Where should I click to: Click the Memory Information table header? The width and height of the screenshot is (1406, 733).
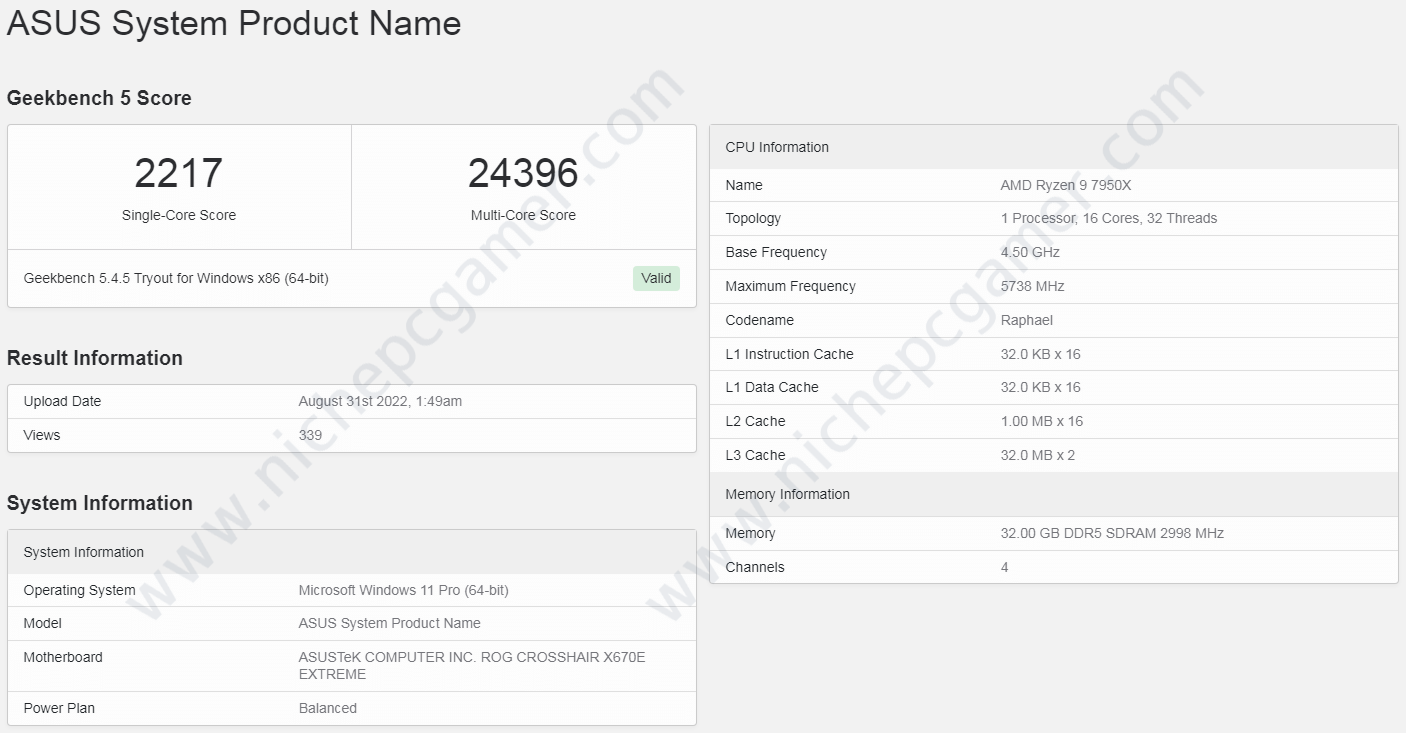pyautogui.click(x=1054, y=494)
